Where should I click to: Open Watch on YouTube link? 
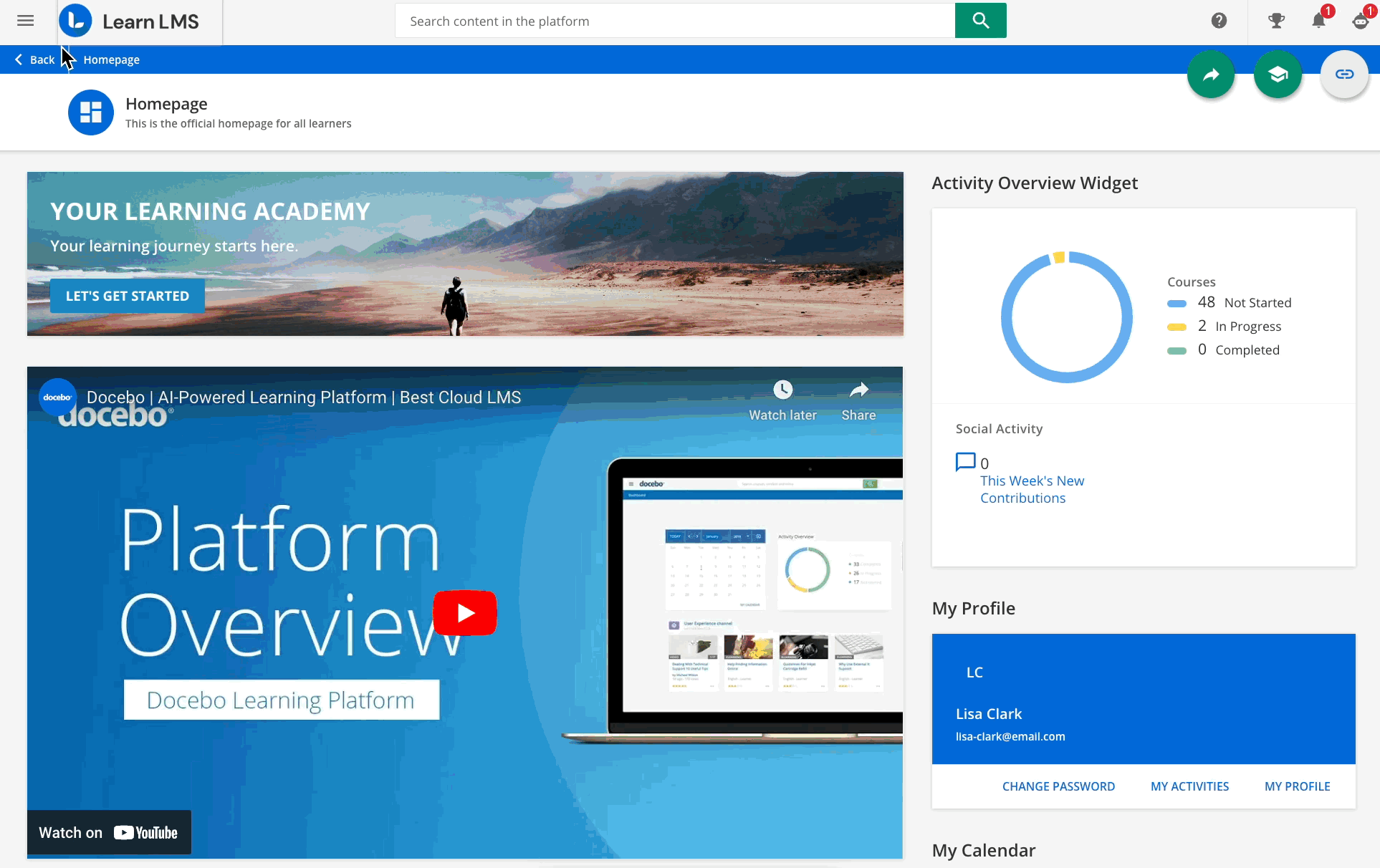109,833
